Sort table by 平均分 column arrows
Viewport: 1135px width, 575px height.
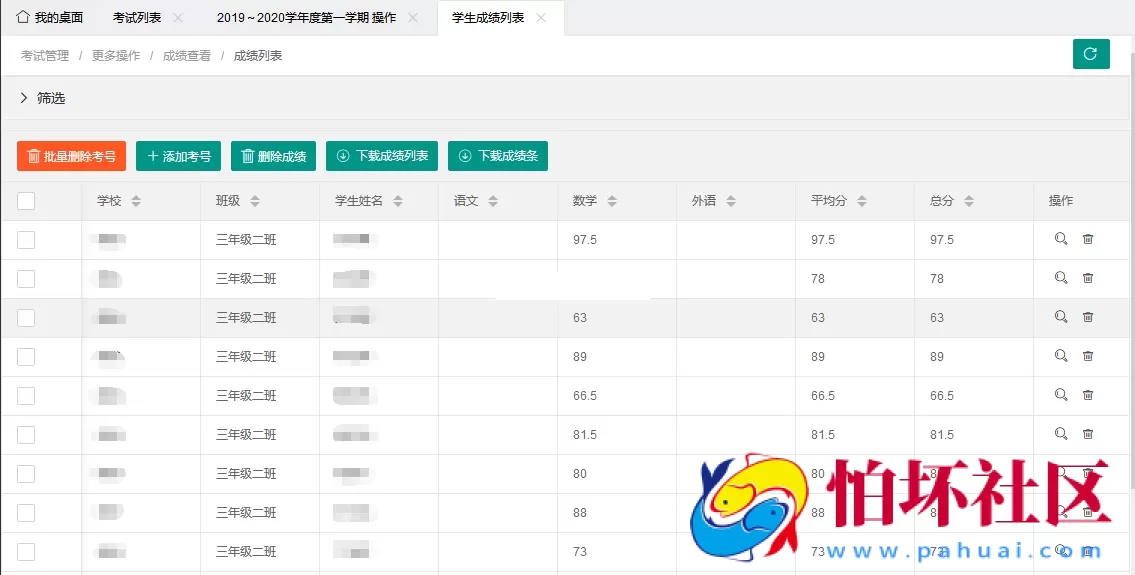861,201
